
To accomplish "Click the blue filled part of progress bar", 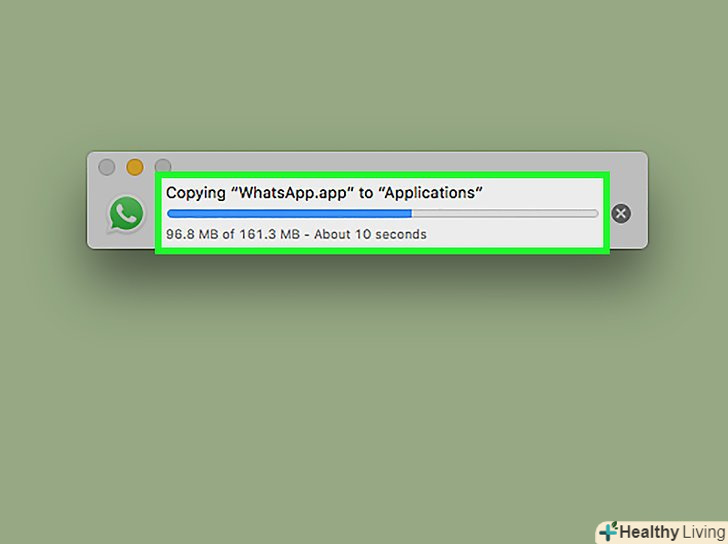I will [x=289, y=214].
